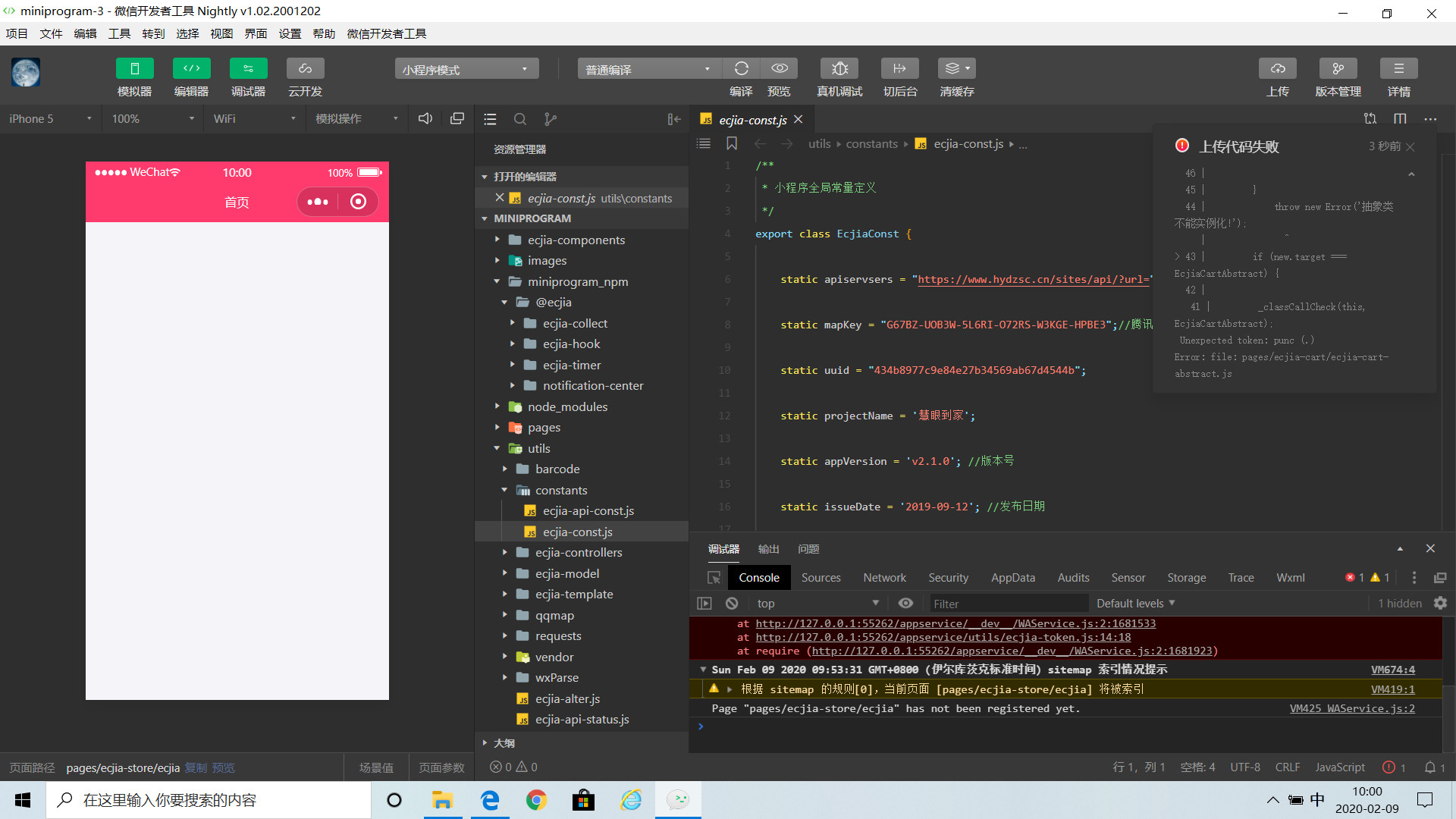Click the compile refresh icon
The width and height of the screenshot is (1456, 819).
[741, 69]
